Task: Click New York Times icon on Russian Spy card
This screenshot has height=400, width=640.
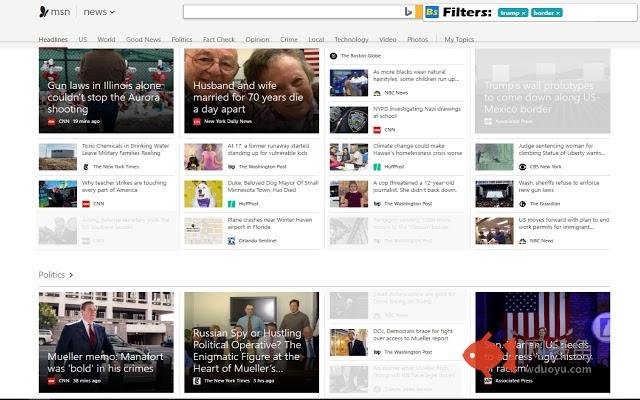Action: coord(197,380)
